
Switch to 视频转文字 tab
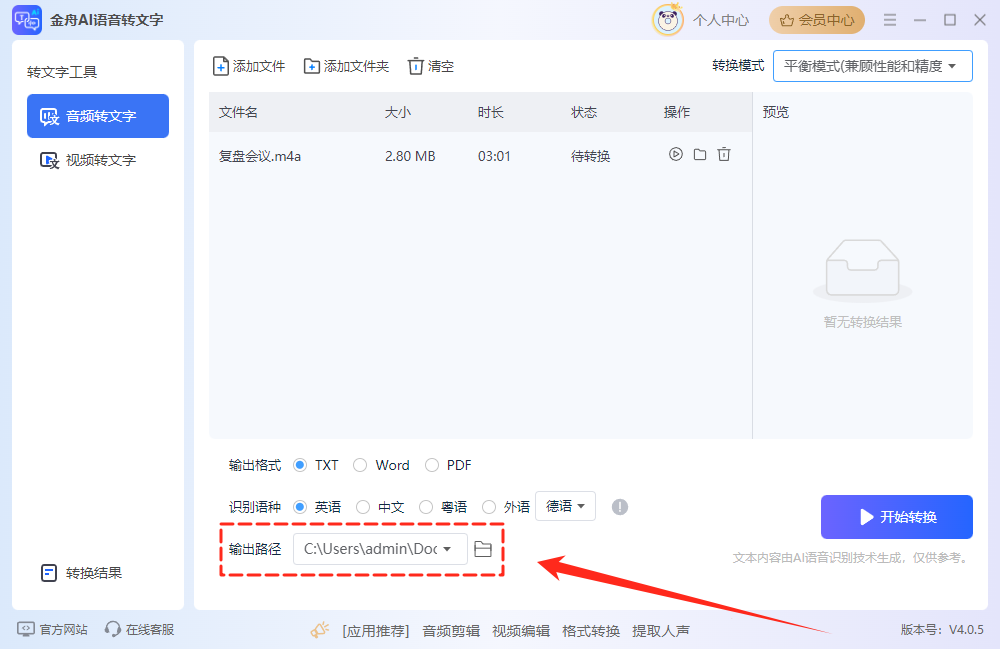[98, 160]
